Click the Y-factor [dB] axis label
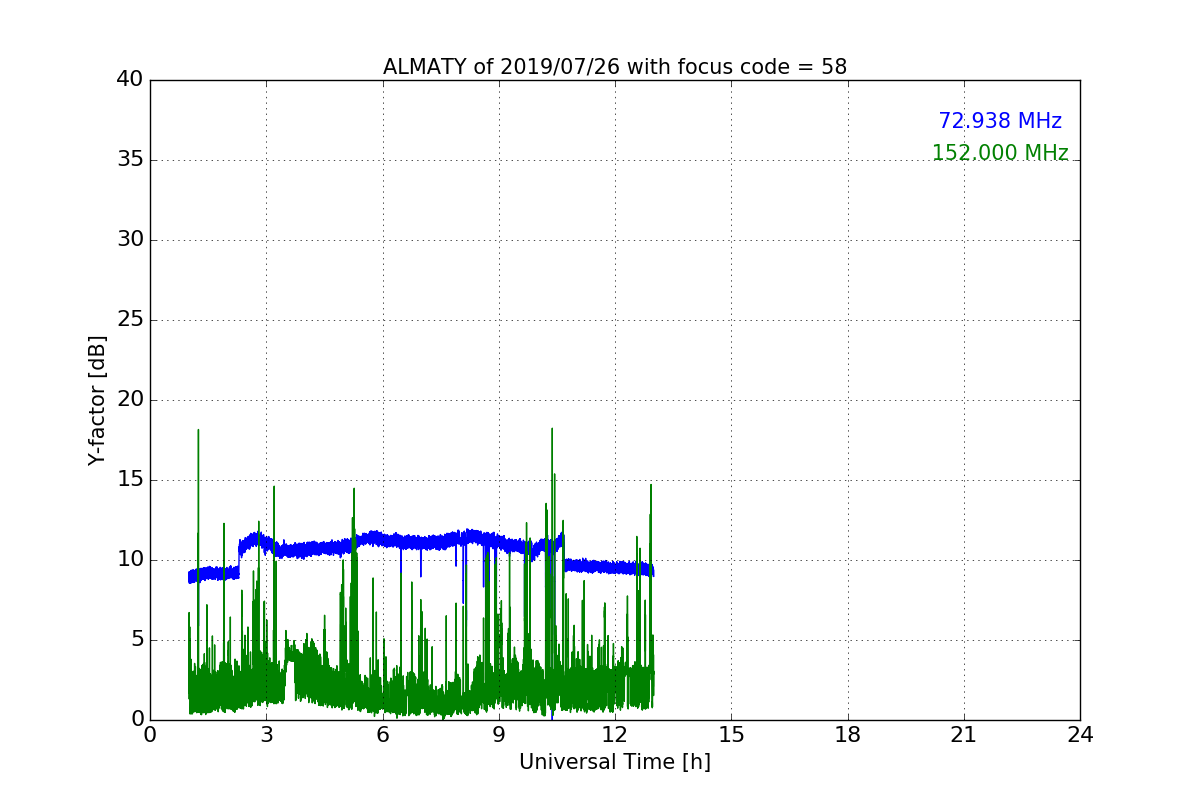Image resolution: width=1200 pixels, height=800 pixels. click(x=97, y=400)
